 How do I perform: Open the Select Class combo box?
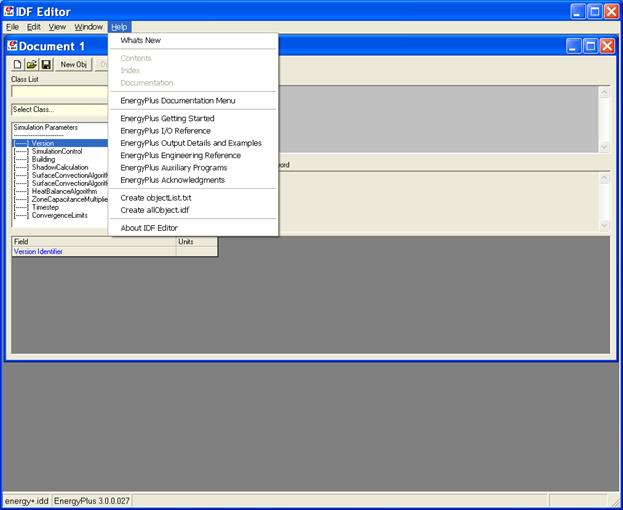[x=60, y=110]
